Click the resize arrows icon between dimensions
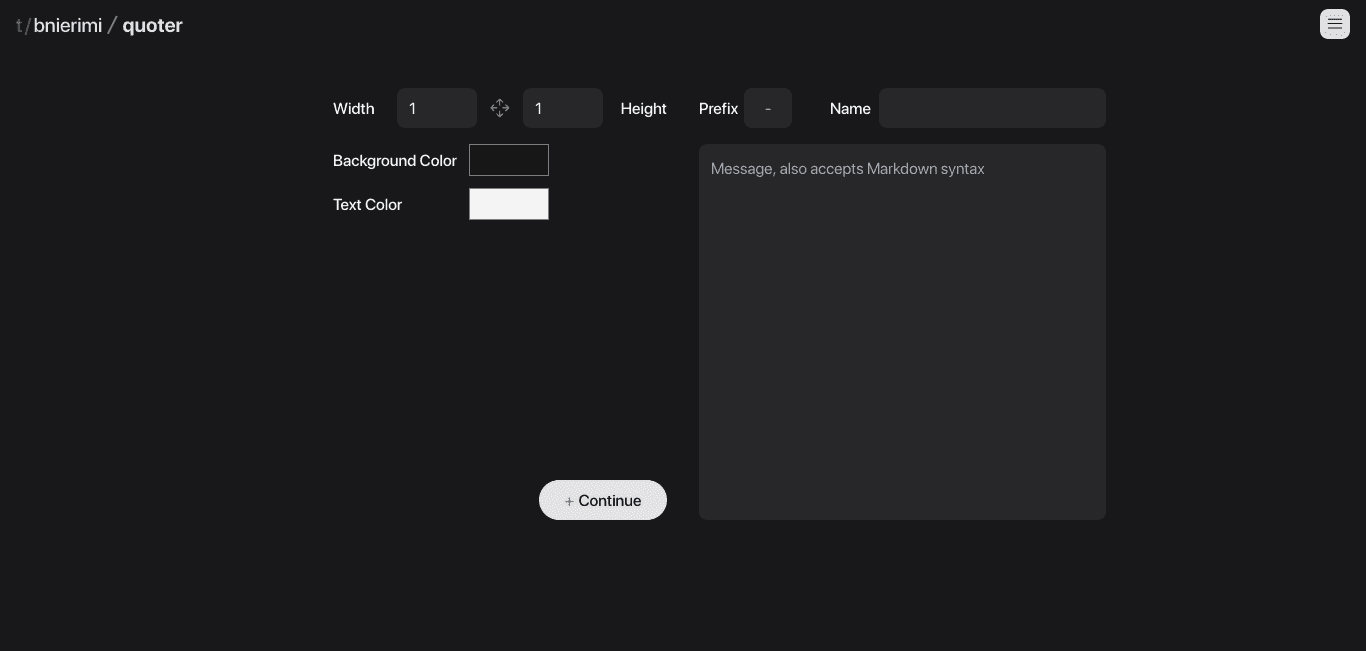This screenshot has height=651, width=1366. coord(500,108)
